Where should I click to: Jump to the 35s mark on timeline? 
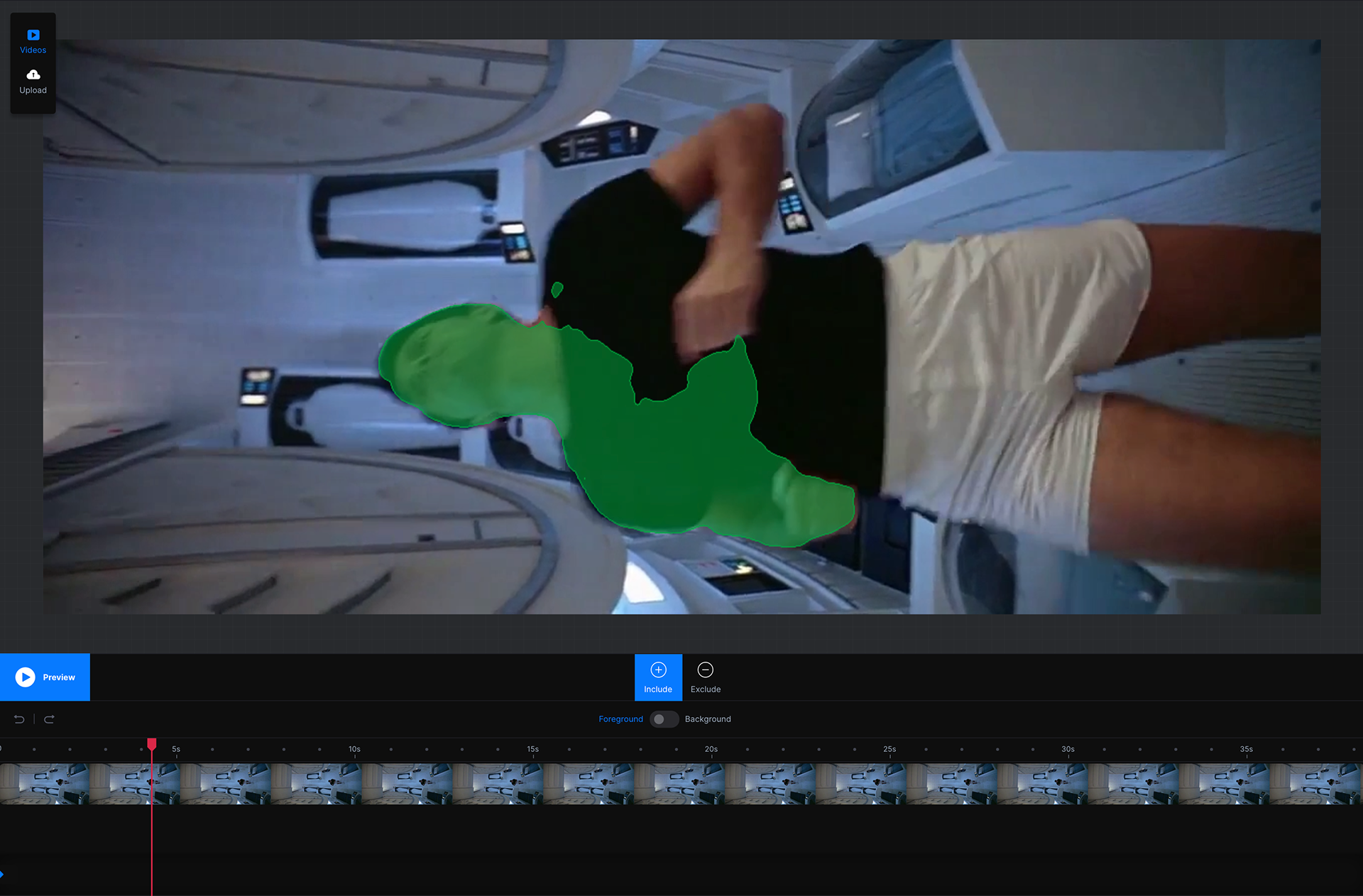[x=1247, y=749]
